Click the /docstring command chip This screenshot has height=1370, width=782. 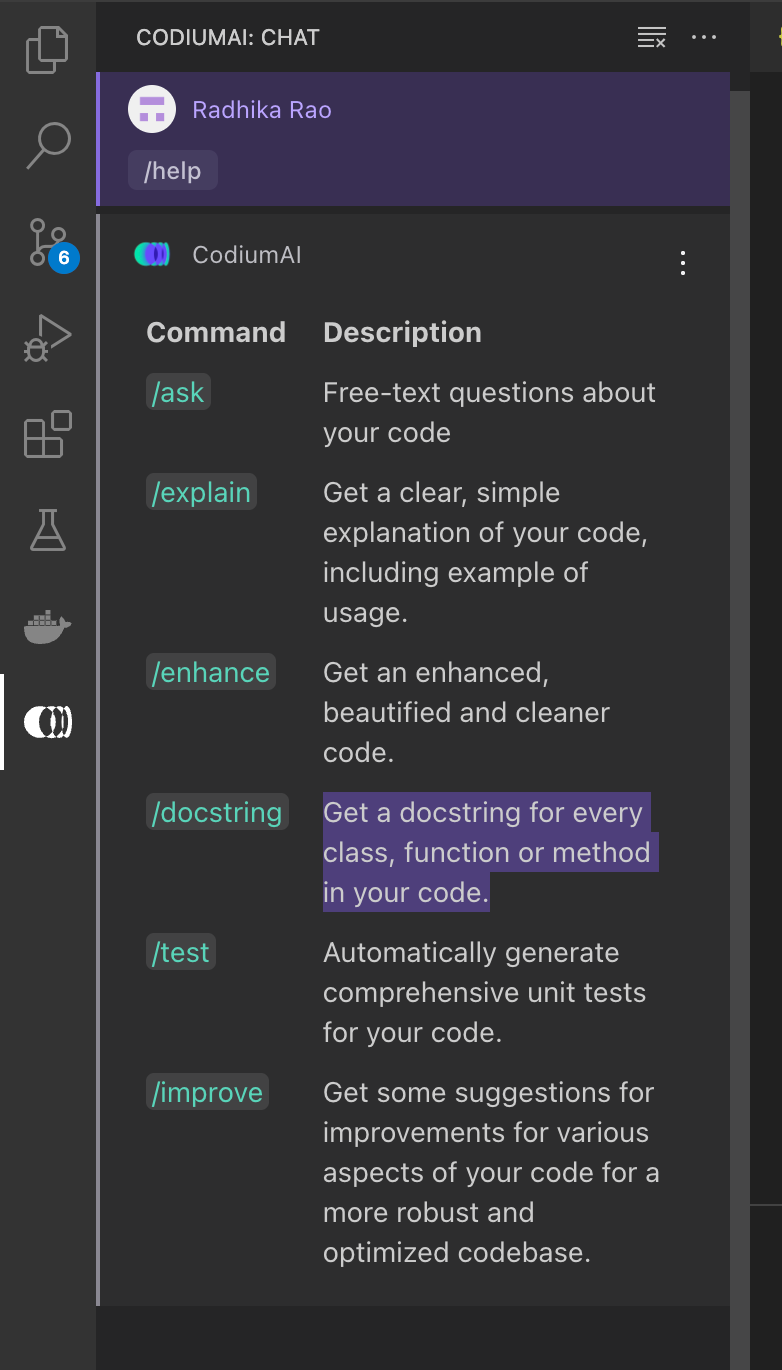pyautogui.click(x=216, y=812)
